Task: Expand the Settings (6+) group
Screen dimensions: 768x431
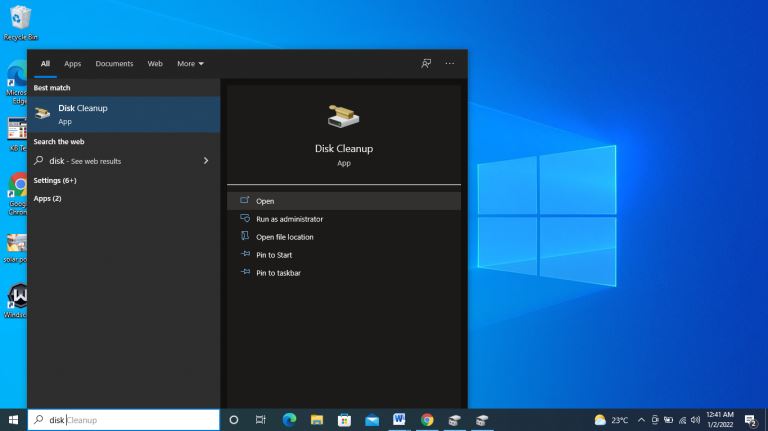Action: click(x=55, y=180)
